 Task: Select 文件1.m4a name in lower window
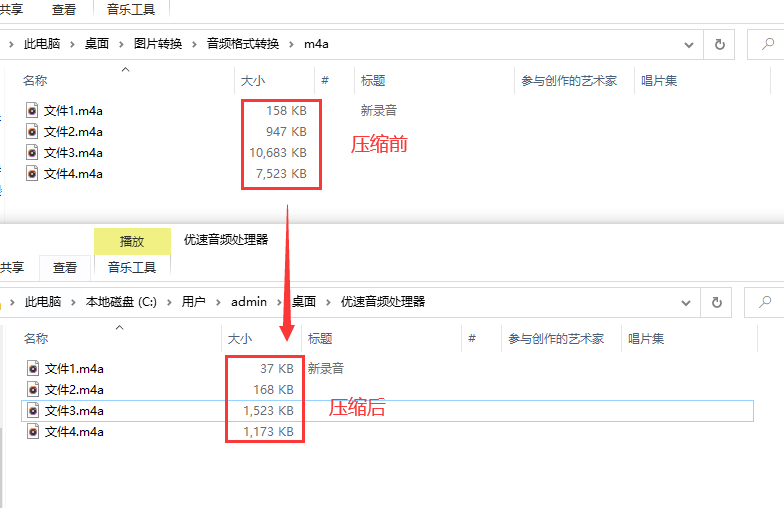[74, 368]
